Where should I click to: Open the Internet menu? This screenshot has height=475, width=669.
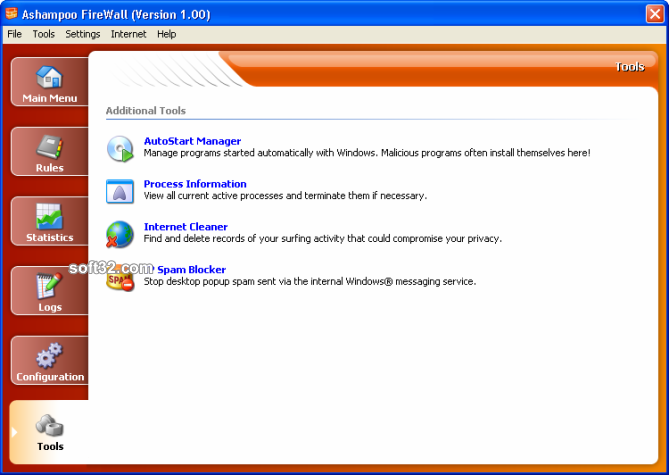point(128,34)
